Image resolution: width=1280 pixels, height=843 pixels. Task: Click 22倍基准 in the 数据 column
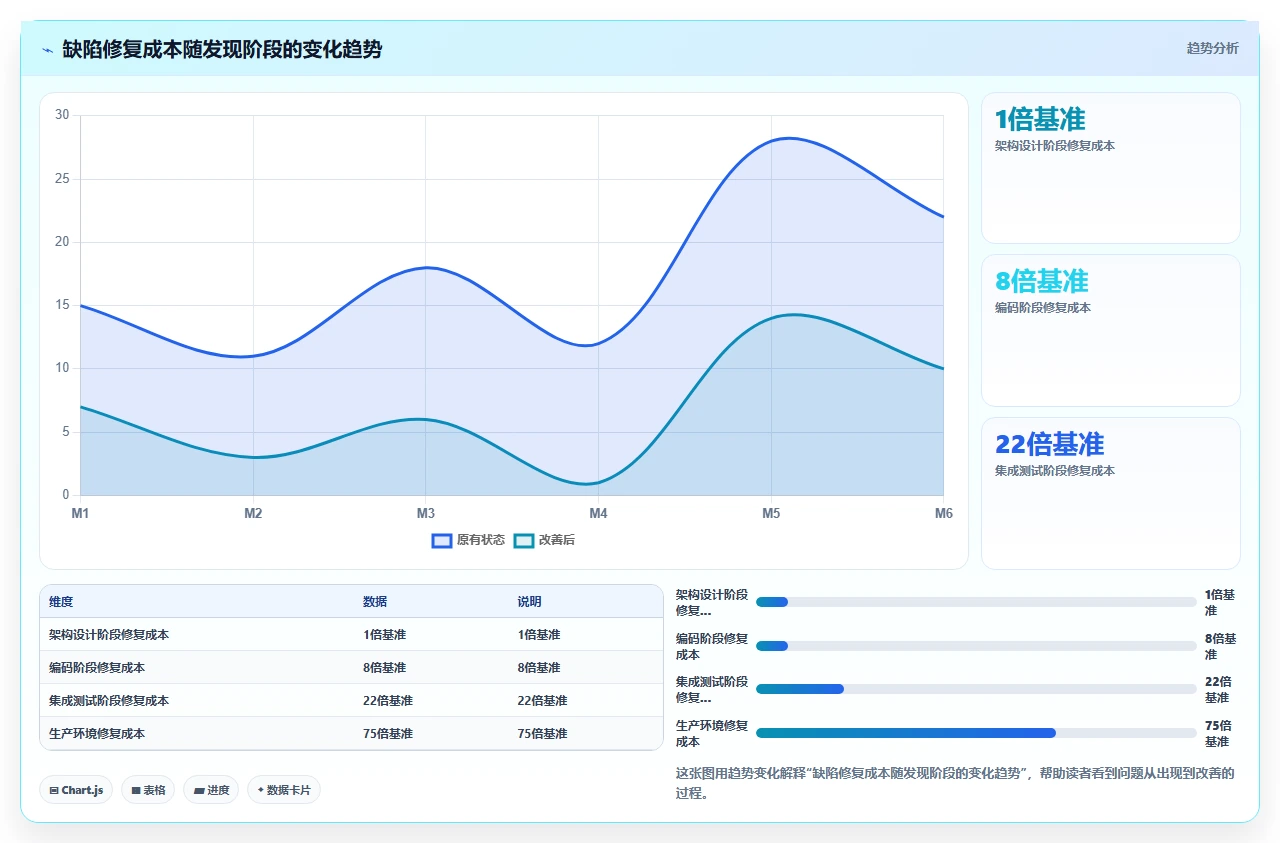pyautogui.click(x=388, y=701)
